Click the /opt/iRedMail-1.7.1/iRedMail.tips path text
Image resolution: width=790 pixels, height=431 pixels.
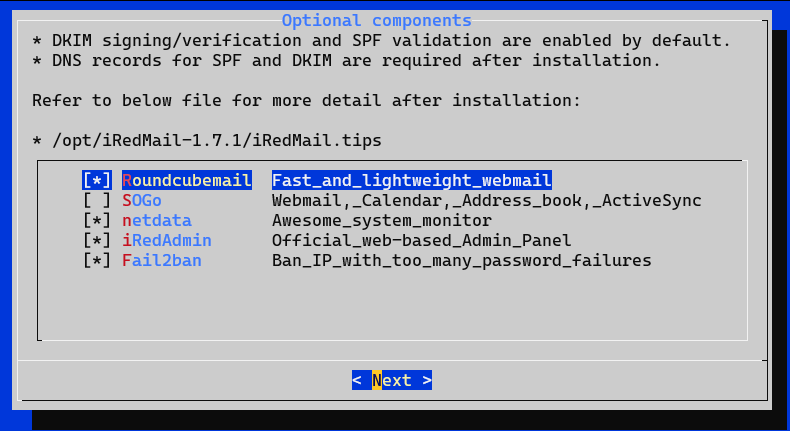(217, 140)
